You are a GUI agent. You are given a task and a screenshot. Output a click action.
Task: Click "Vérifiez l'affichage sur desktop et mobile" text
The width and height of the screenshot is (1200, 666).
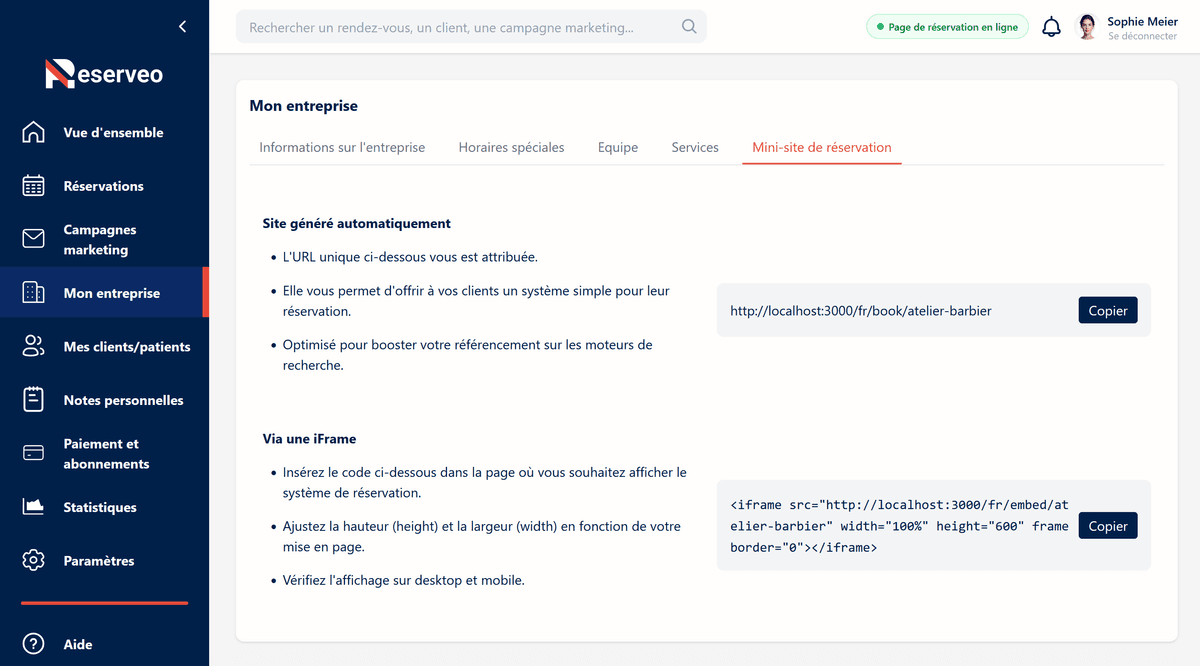404,580
